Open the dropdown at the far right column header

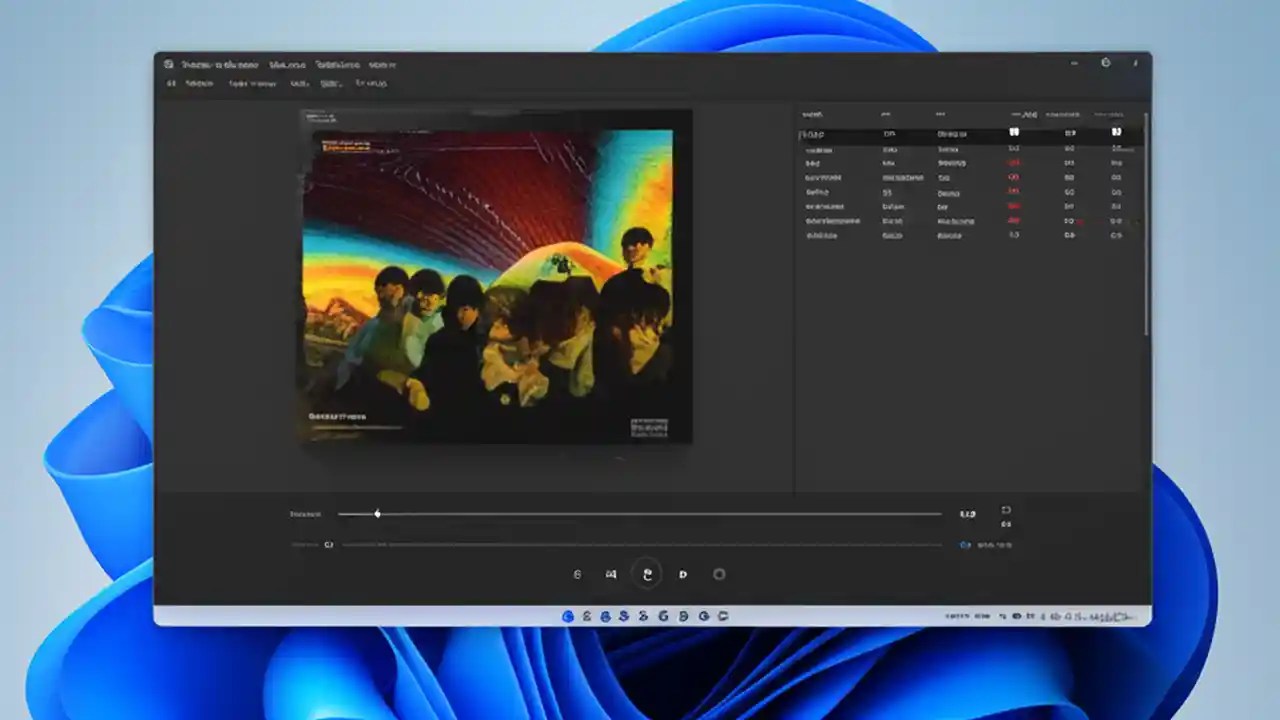(x=1108, y=114)
